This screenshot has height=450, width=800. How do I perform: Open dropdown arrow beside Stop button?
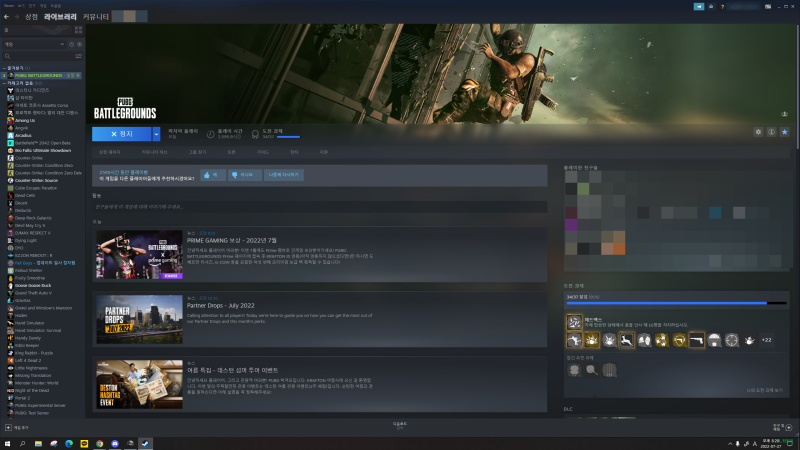click(x=156, y=133)
